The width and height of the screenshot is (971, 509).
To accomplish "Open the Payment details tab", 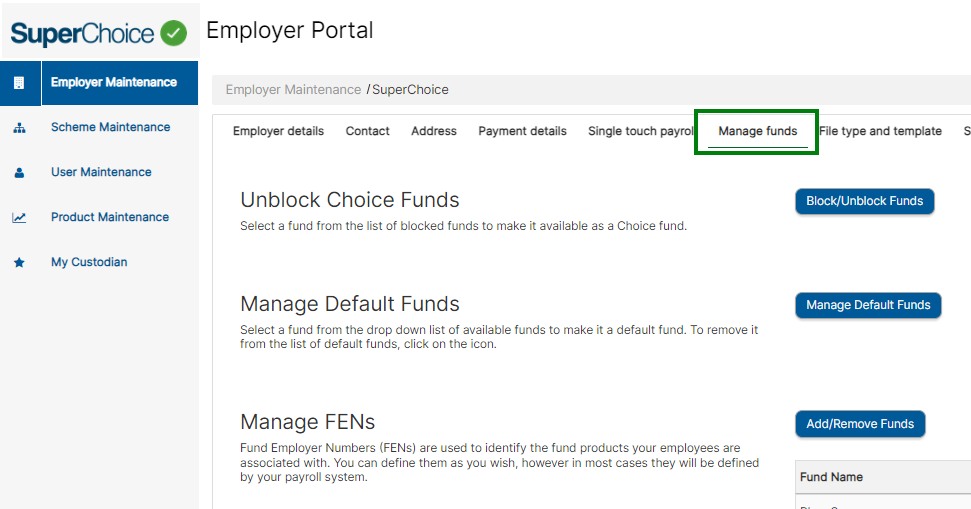I will [x=522, y=131].
